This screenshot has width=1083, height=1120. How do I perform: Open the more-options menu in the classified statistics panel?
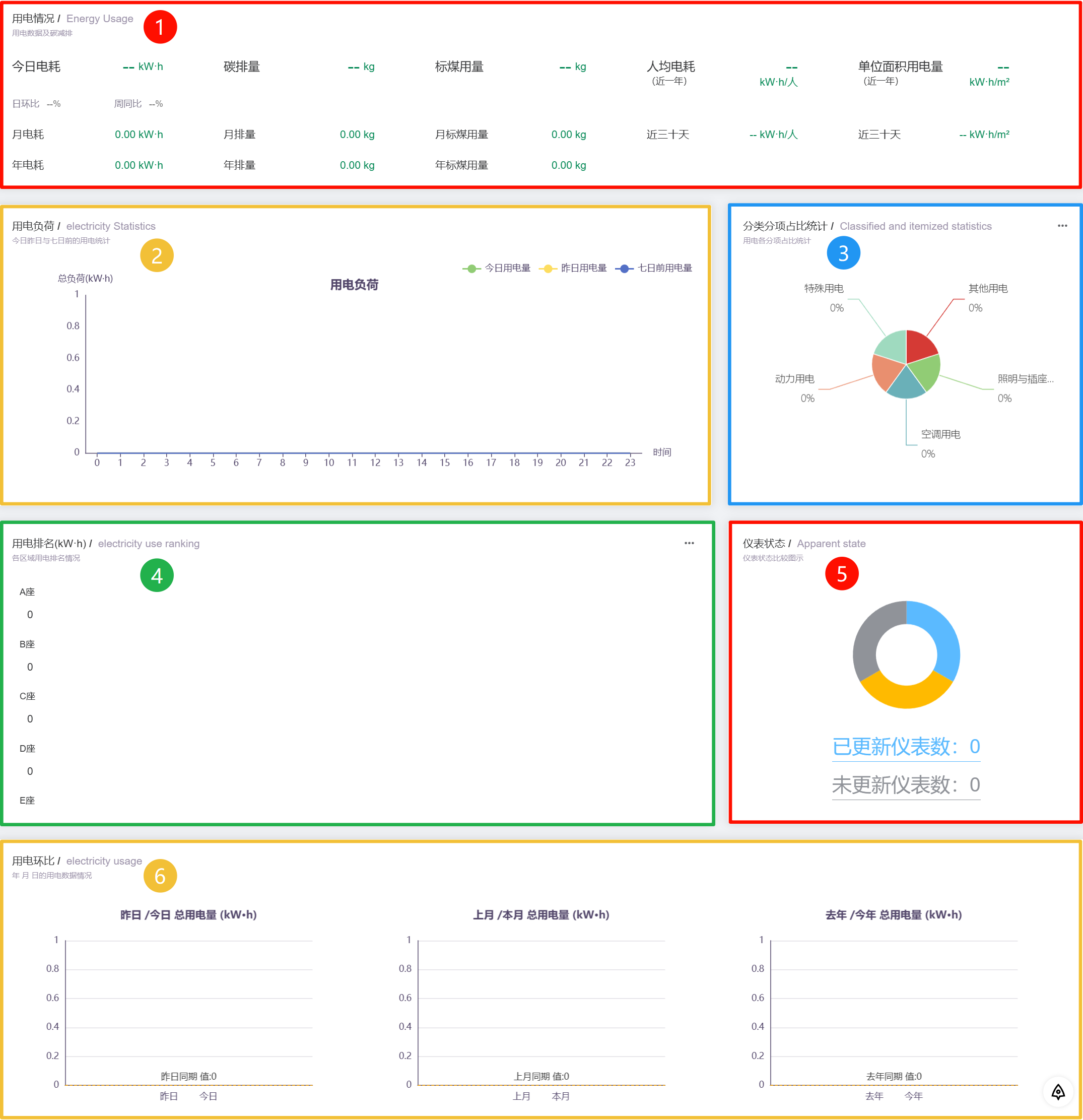coord(1062,226)
